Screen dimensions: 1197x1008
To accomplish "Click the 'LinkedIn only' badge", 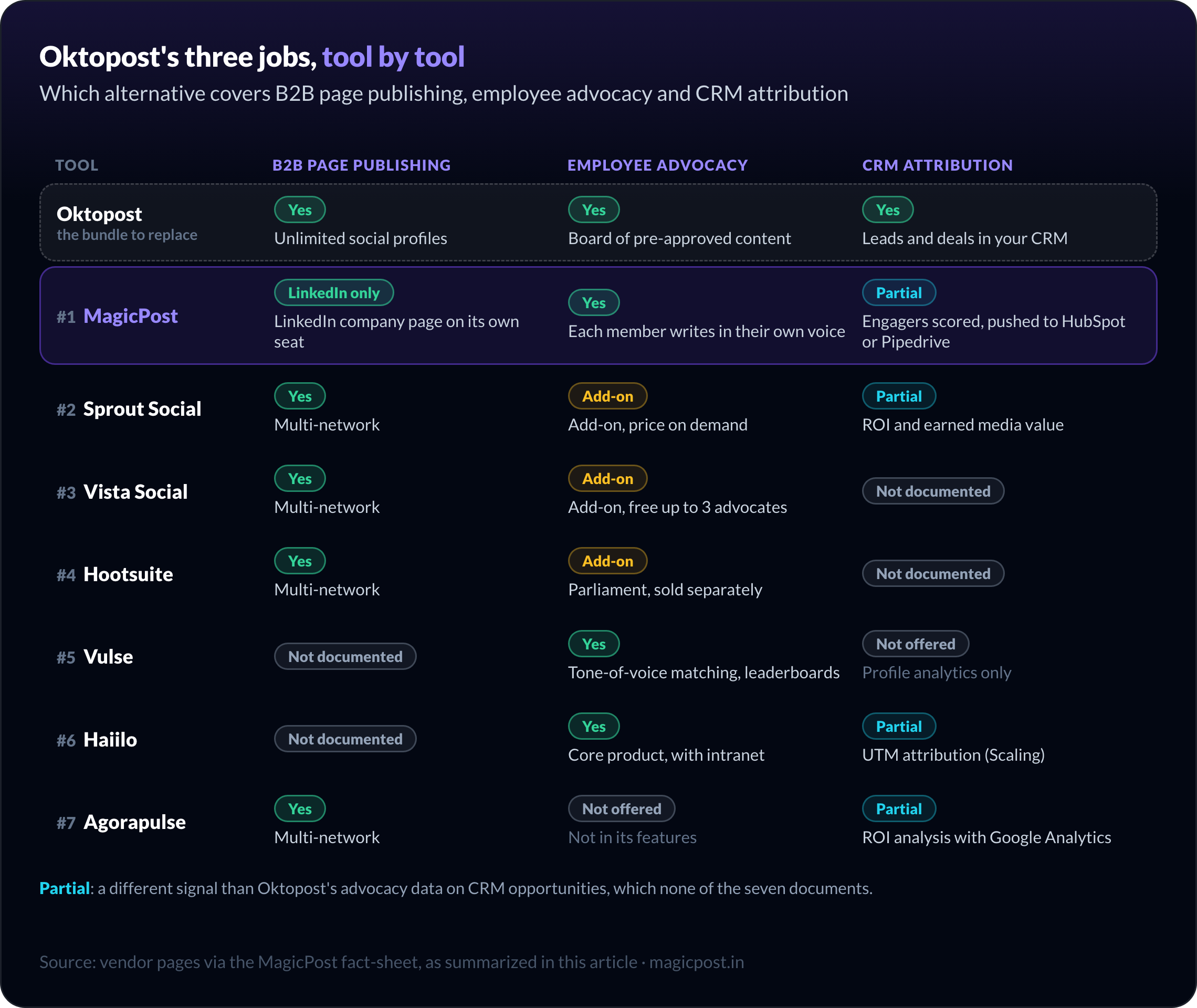I will [x=334, y=292].
